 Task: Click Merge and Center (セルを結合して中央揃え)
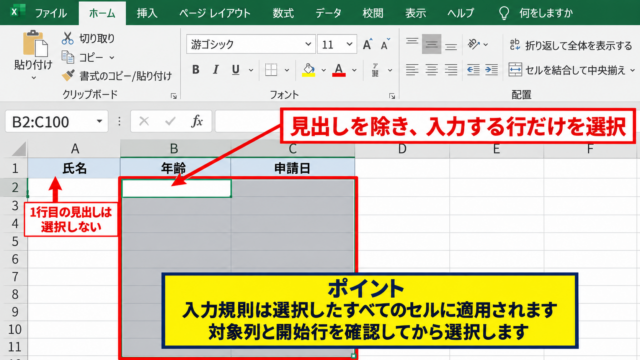click(567, 70)
